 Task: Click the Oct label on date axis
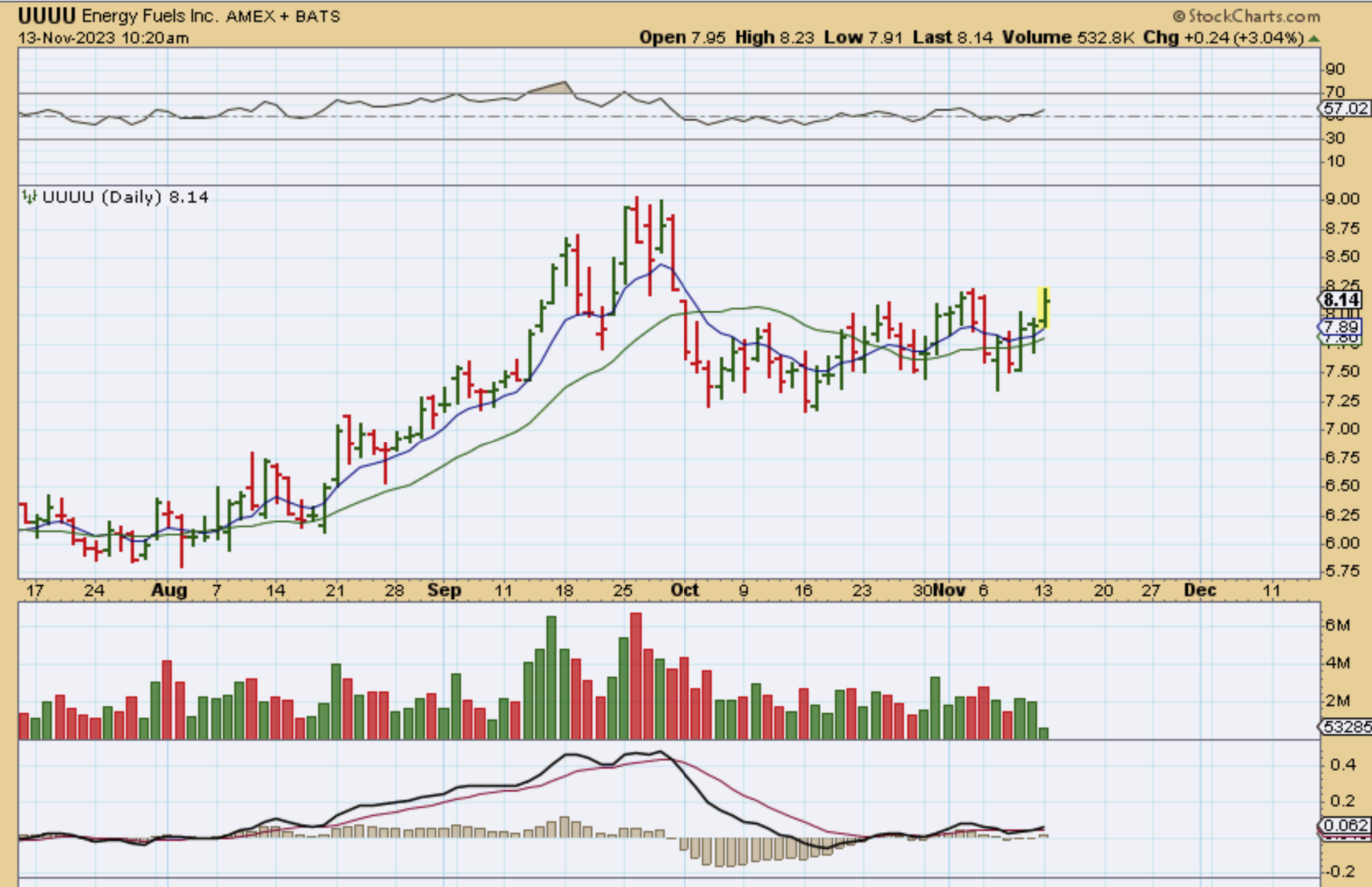coord(685,590)
